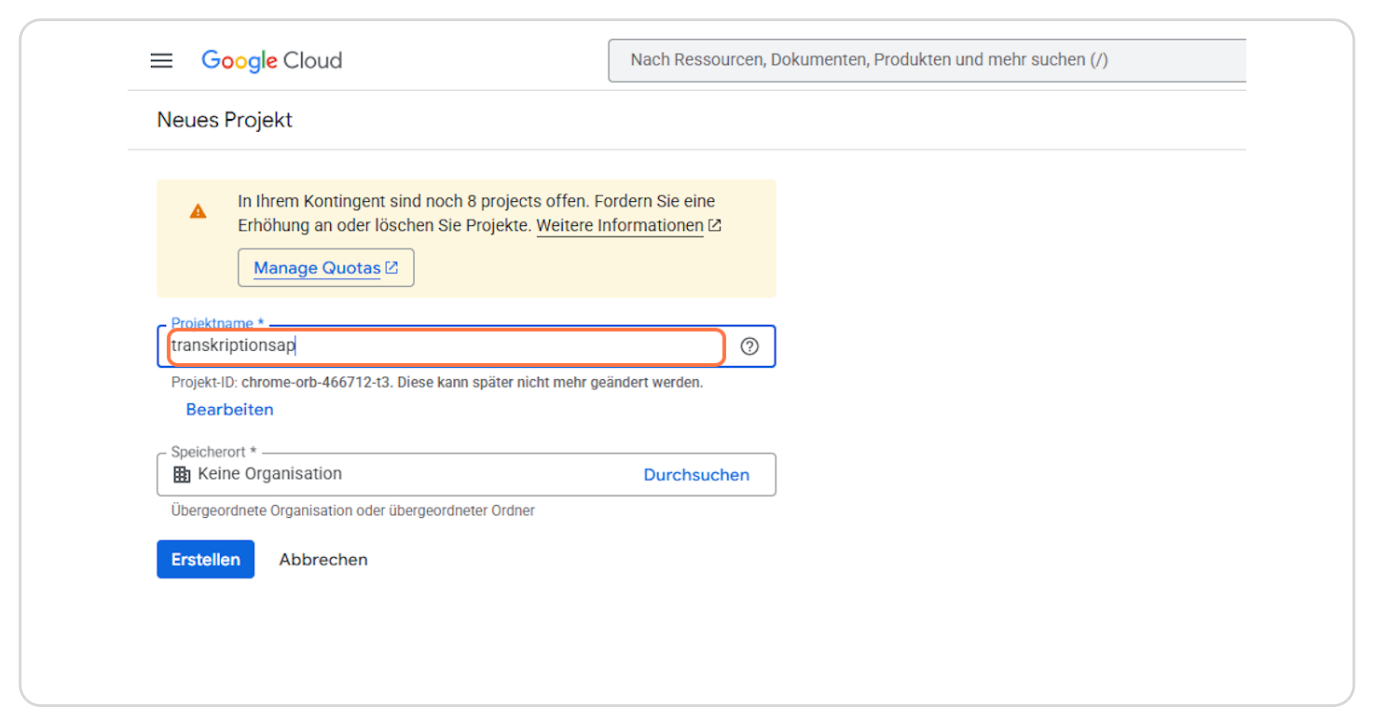The image size is (1382, 719).
Task: Click Abbrechen to cancel project creation
Action: pos(322,559)
